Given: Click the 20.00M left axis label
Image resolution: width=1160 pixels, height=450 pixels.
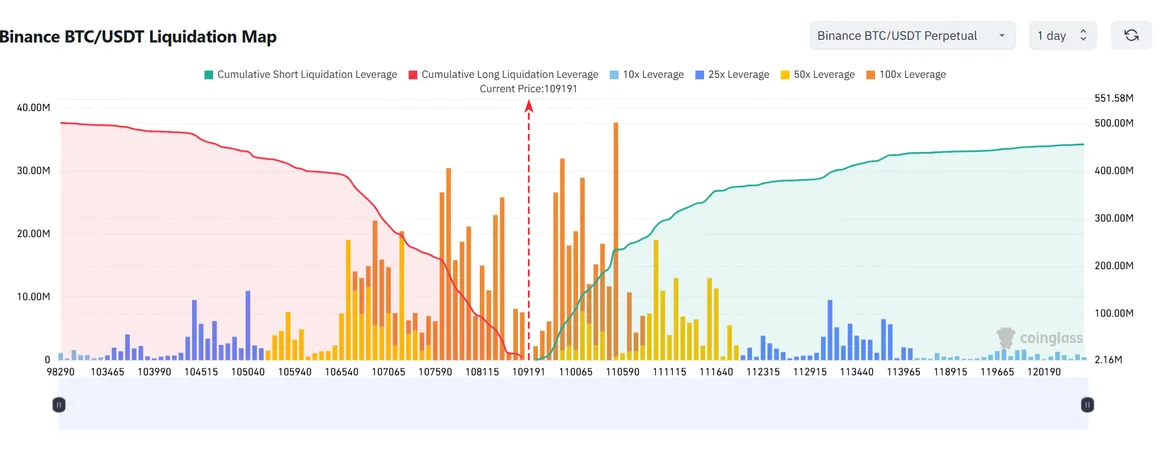Looking at the screenshot, I should coord(33,234).
